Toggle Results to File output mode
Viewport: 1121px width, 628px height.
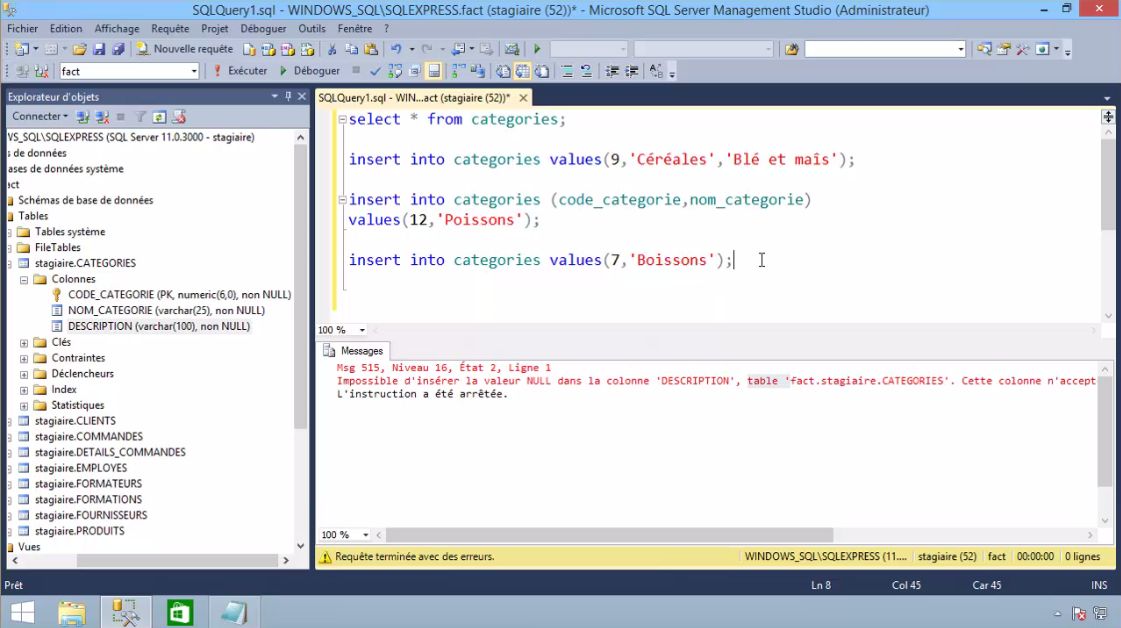point(542,71)
